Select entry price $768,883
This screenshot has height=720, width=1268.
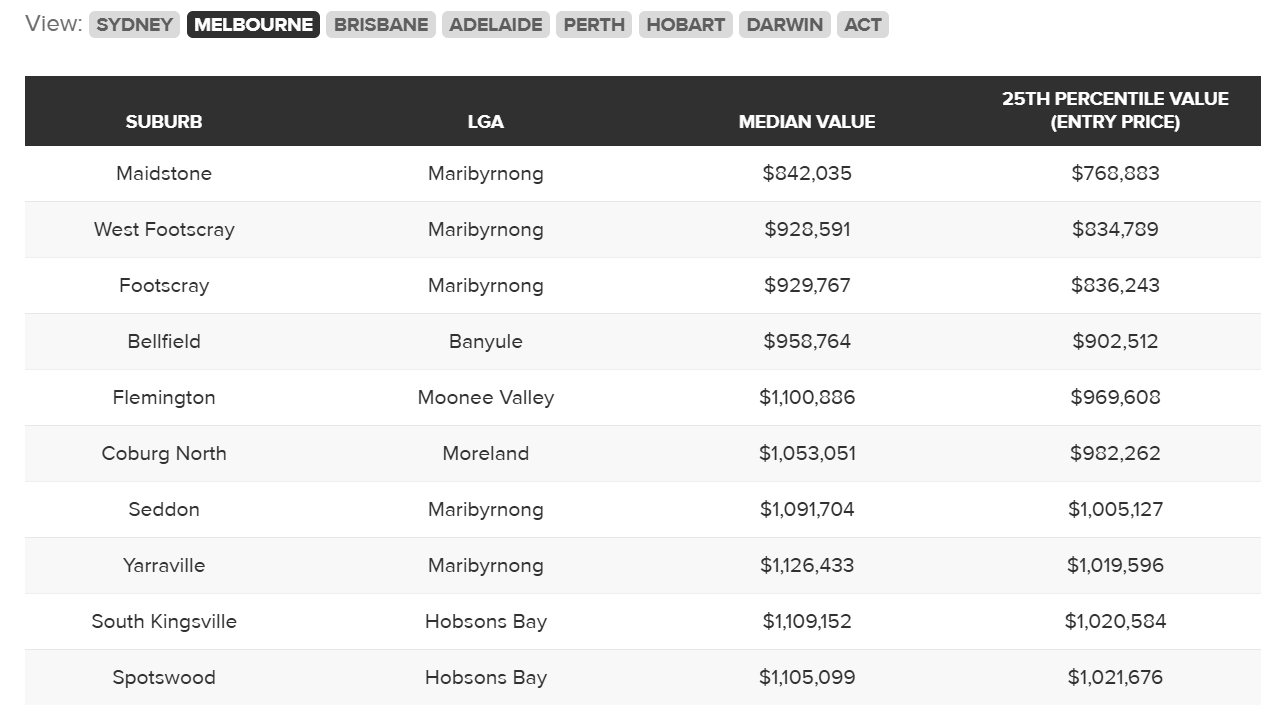[1115, 173]
